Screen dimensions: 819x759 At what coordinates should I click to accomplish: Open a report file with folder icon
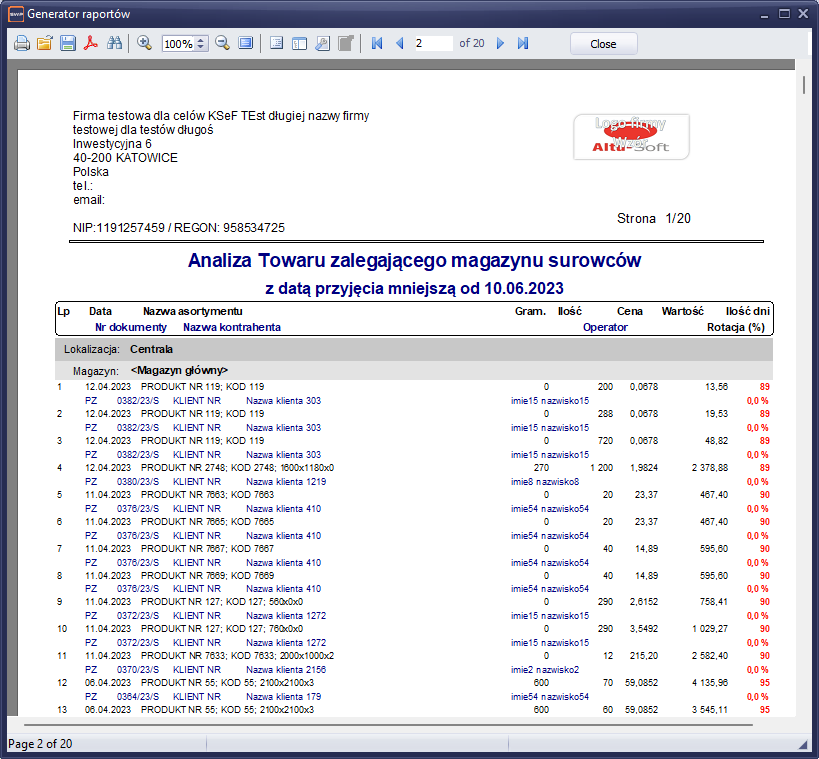(x=44, y=44)
